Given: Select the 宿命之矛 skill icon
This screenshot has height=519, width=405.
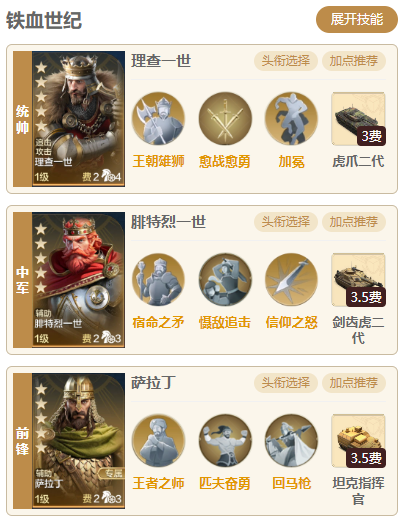Looking at the screenshot, I should tap(158, 280).
